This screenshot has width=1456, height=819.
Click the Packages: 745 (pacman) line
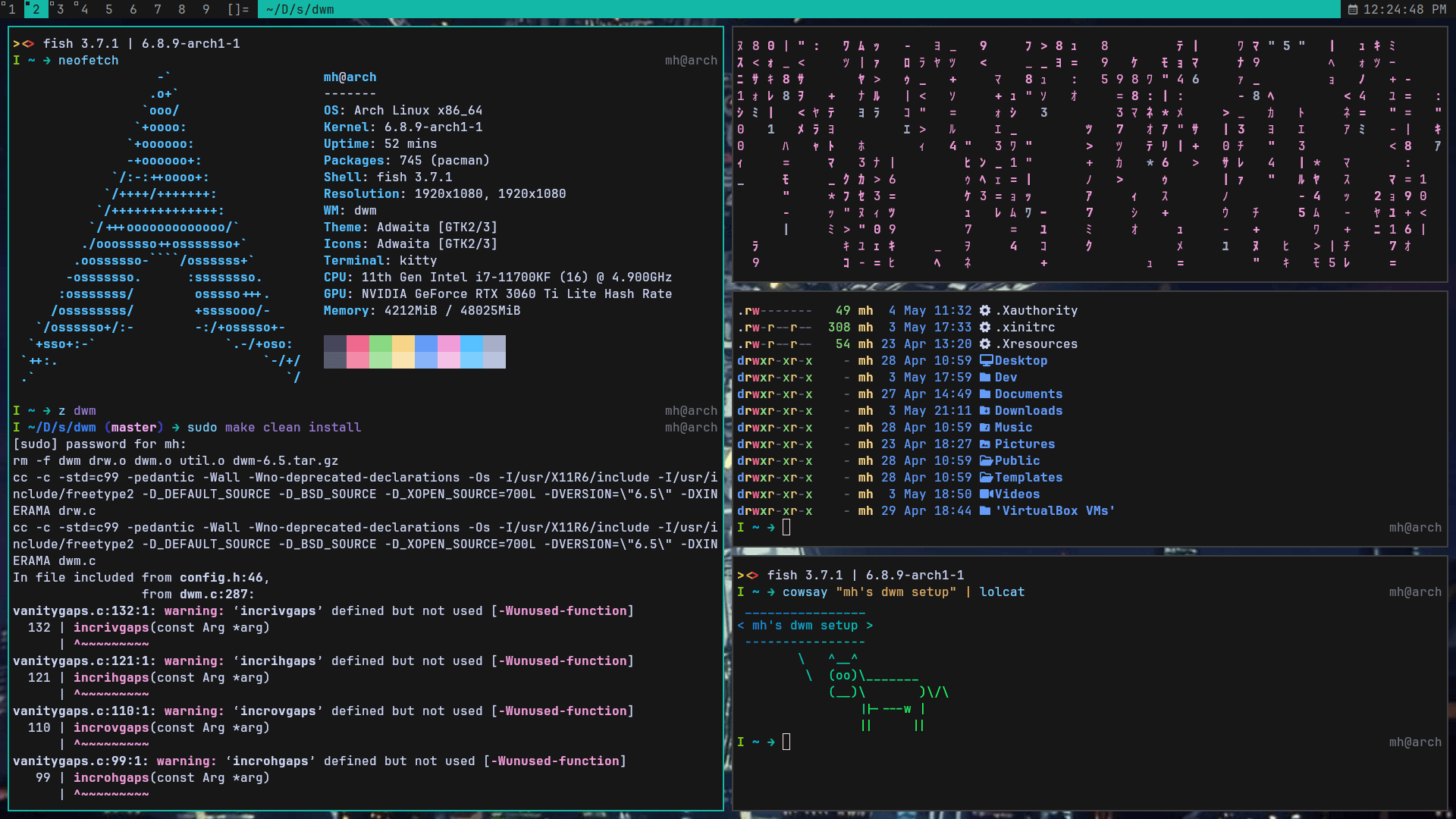(406, 160)
